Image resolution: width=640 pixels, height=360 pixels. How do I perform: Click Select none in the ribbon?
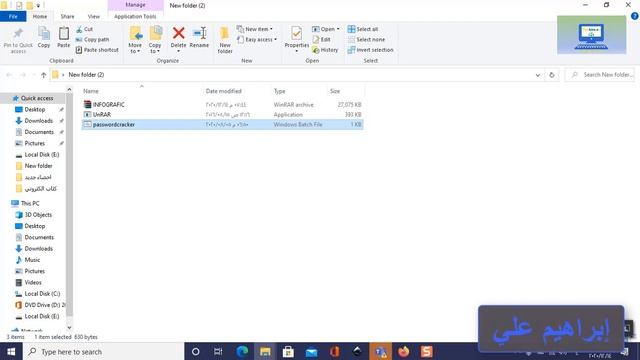[x=367, y=40]
